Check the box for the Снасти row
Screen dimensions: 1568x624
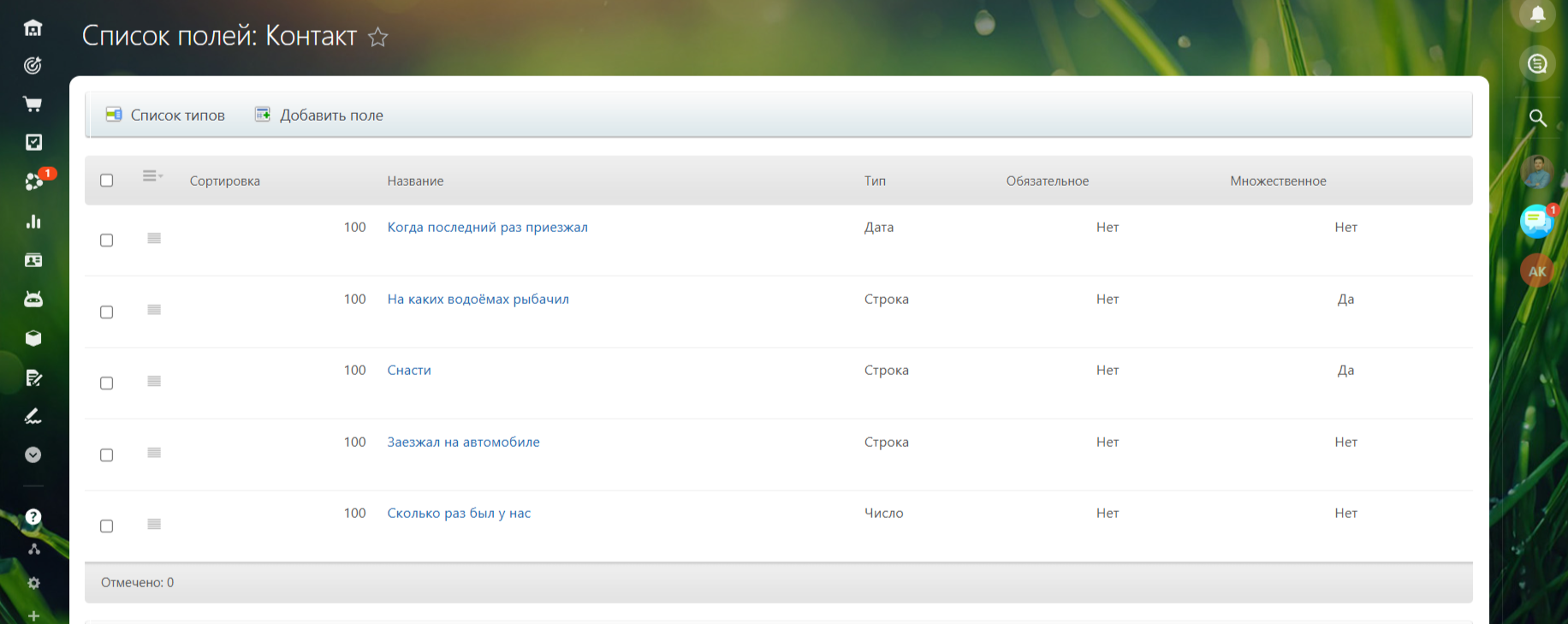(x=107, y=383)
